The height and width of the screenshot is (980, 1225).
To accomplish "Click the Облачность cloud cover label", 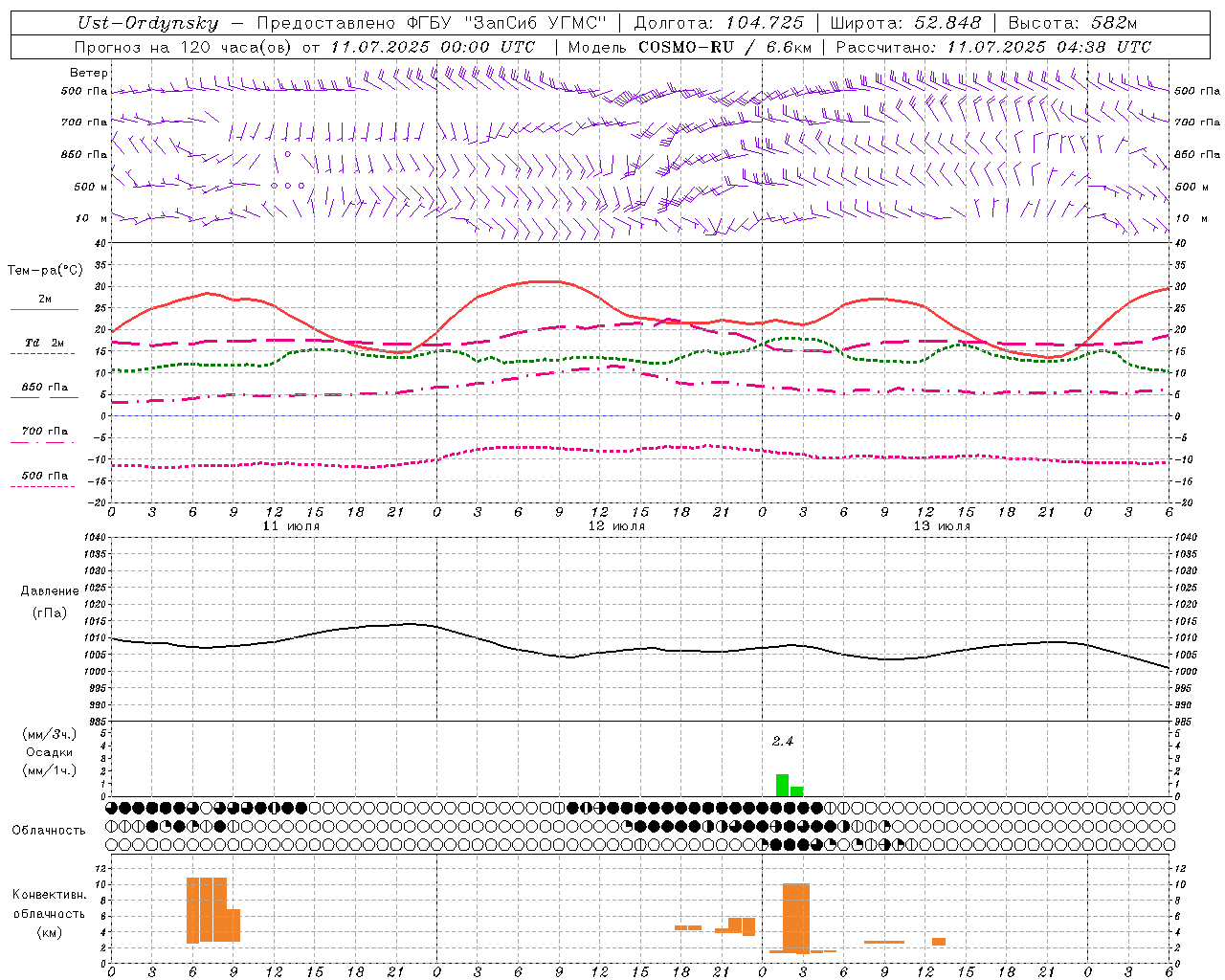I will 48,831.
